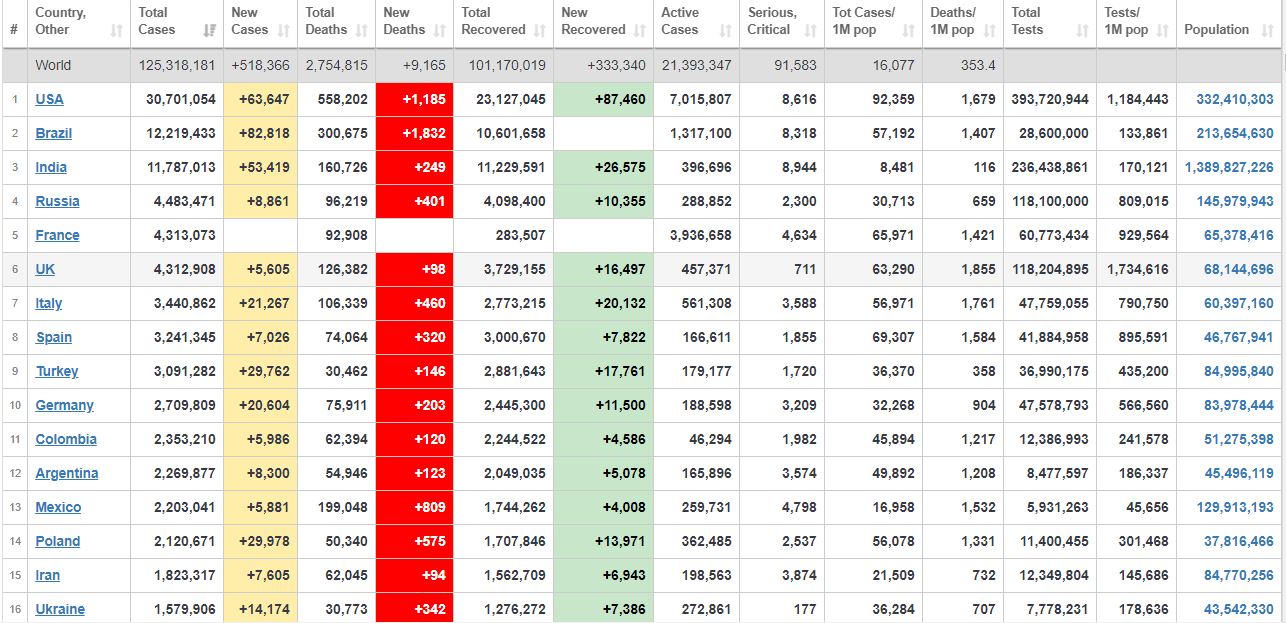Click France population number link
Screen dimensions: 1286x623
click(x=1238, y=235)
